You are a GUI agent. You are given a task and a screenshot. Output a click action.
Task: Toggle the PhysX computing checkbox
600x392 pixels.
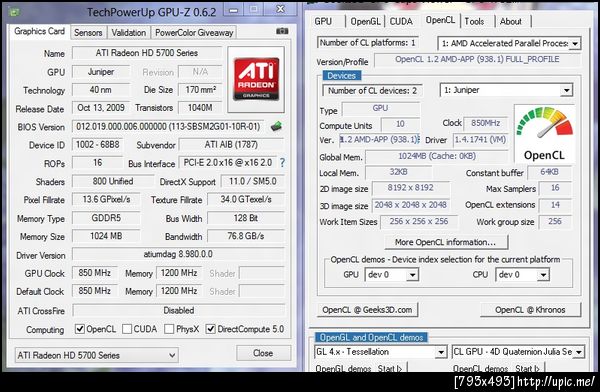(169, 329)
